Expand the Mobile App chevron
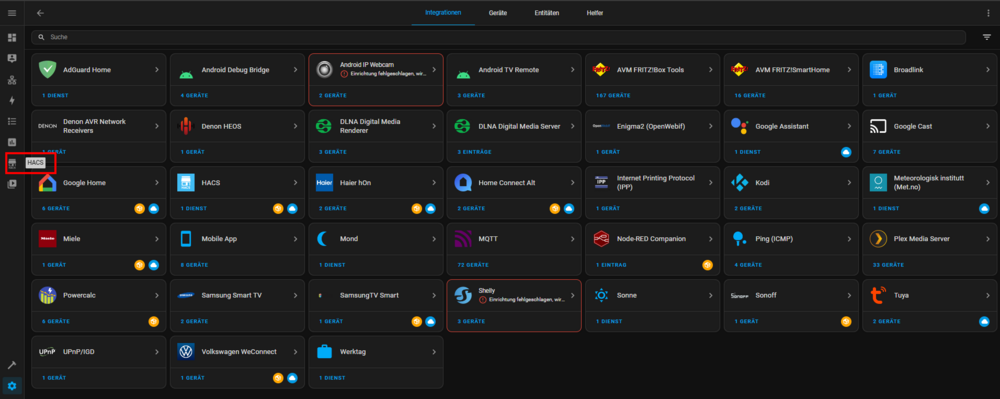Image resolution: width=1000 pixels, height=399 pixels. pos(295,239)
